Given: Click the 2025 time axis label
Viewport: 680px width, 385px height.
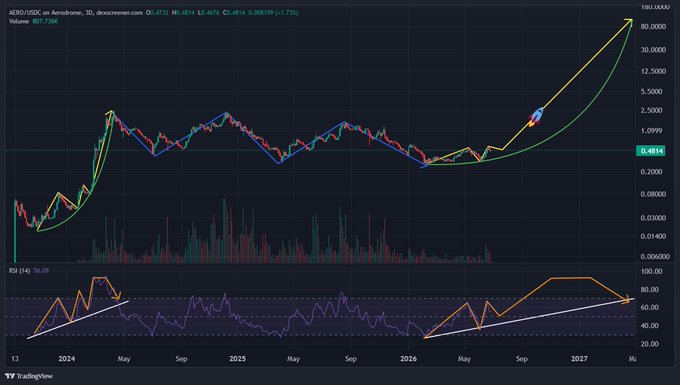Looking at the screenshot, I should click(237, 359).
